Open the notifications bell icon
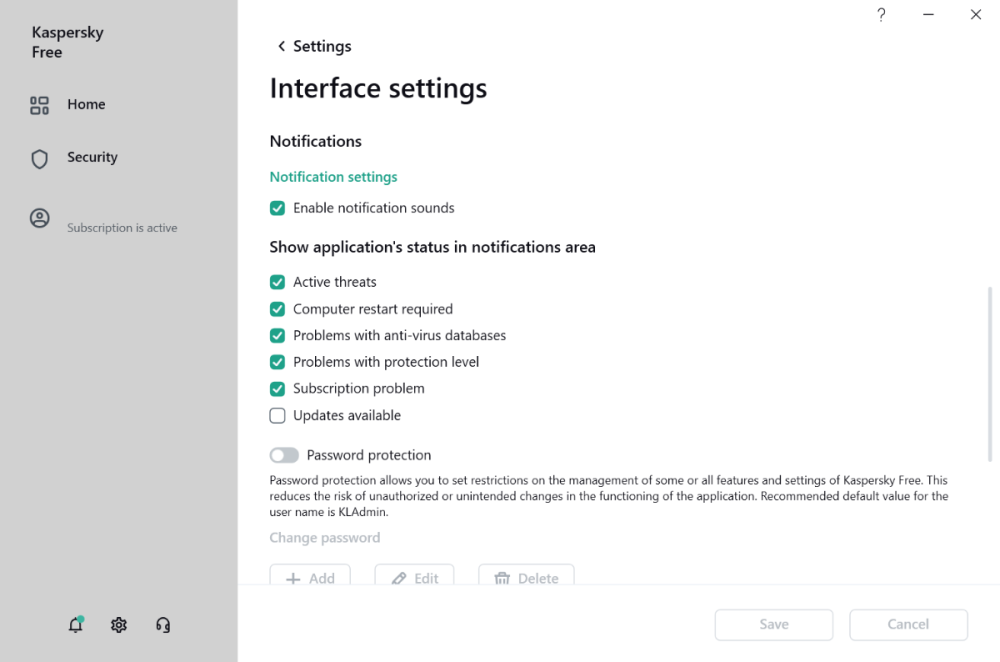The height and width of the screenshot is (662, 1000). (x=75, y=625)
